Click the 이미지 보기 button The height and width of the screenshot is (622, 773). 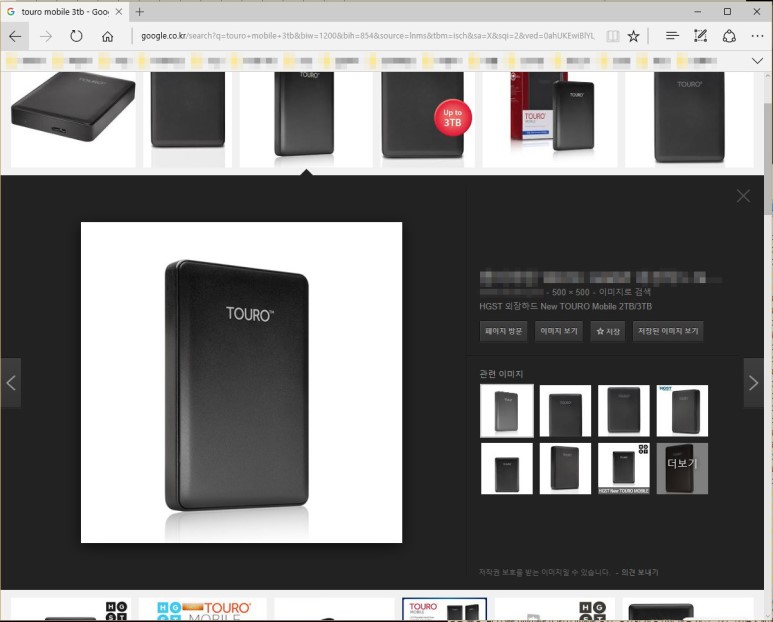(x=559, y=331)
